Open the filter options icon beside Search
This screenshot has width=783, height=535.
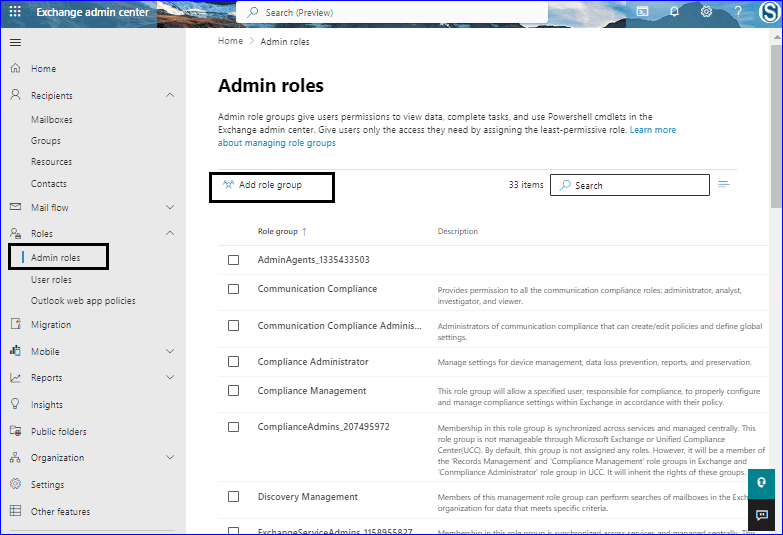click(x=724, y=184)
